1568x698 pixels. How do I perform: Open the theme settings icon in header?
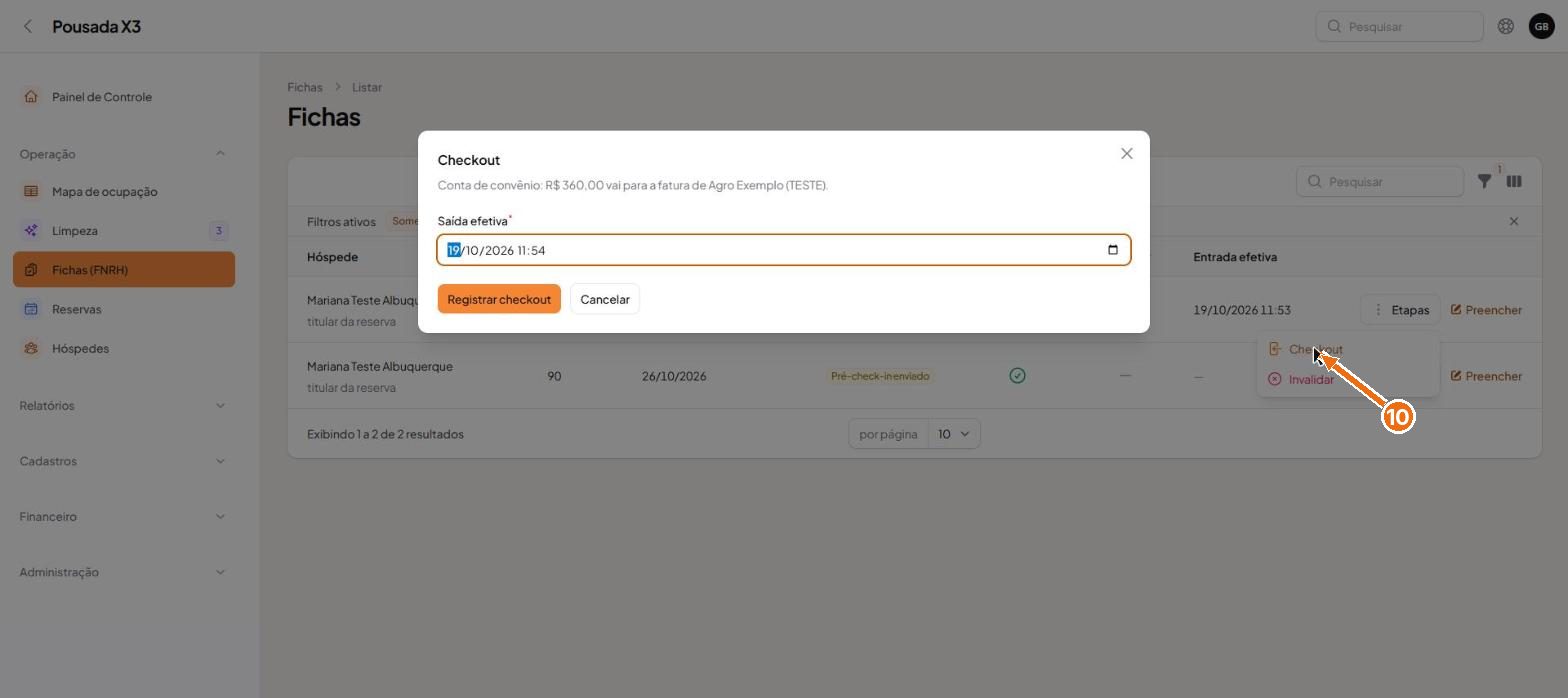coord(1506,27)
